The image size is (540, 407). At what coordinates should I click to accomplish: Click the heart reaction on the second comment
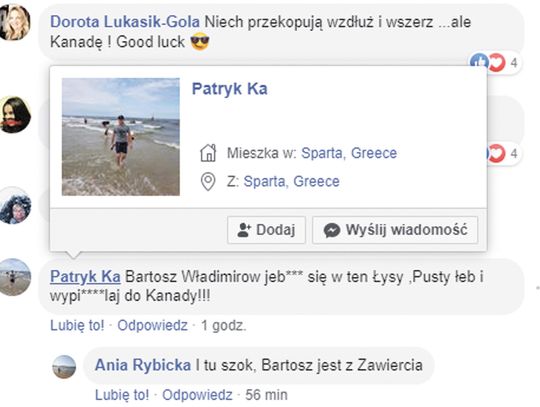pos(496,154)
